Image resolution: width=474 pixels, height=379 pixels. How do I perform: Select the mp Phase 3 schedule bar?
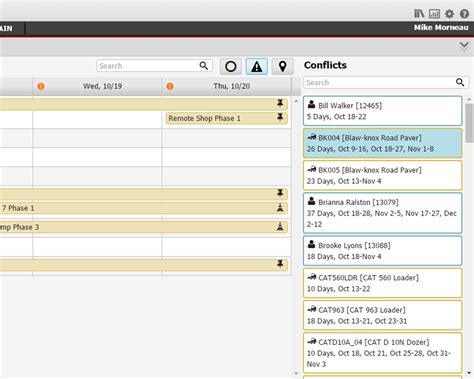144,227
